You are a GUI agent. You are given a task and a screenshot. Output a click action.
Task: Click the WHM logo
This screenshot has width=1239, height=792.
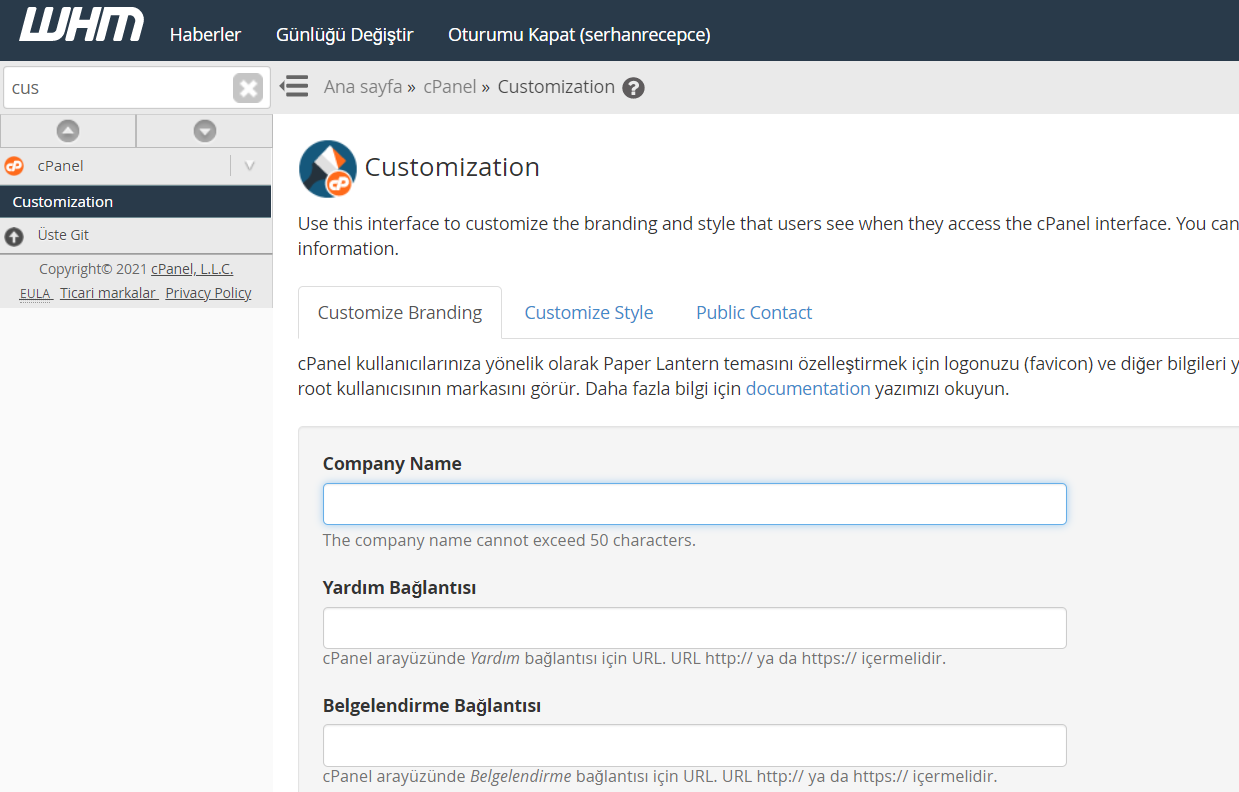pyautogui.click(x=82, y=25)
